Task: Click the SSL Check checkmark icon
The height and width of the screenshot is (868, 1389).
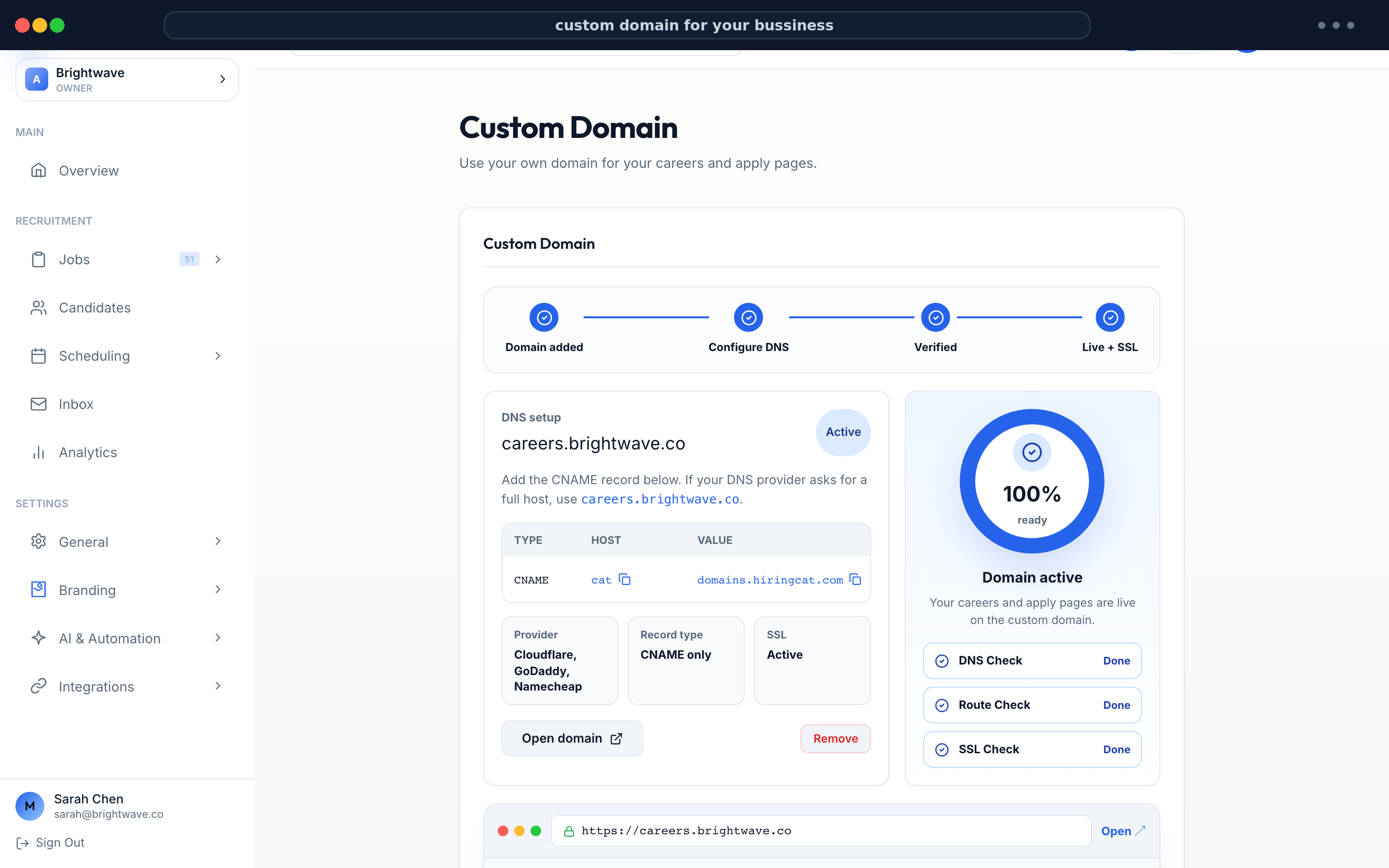Action: 942,749
